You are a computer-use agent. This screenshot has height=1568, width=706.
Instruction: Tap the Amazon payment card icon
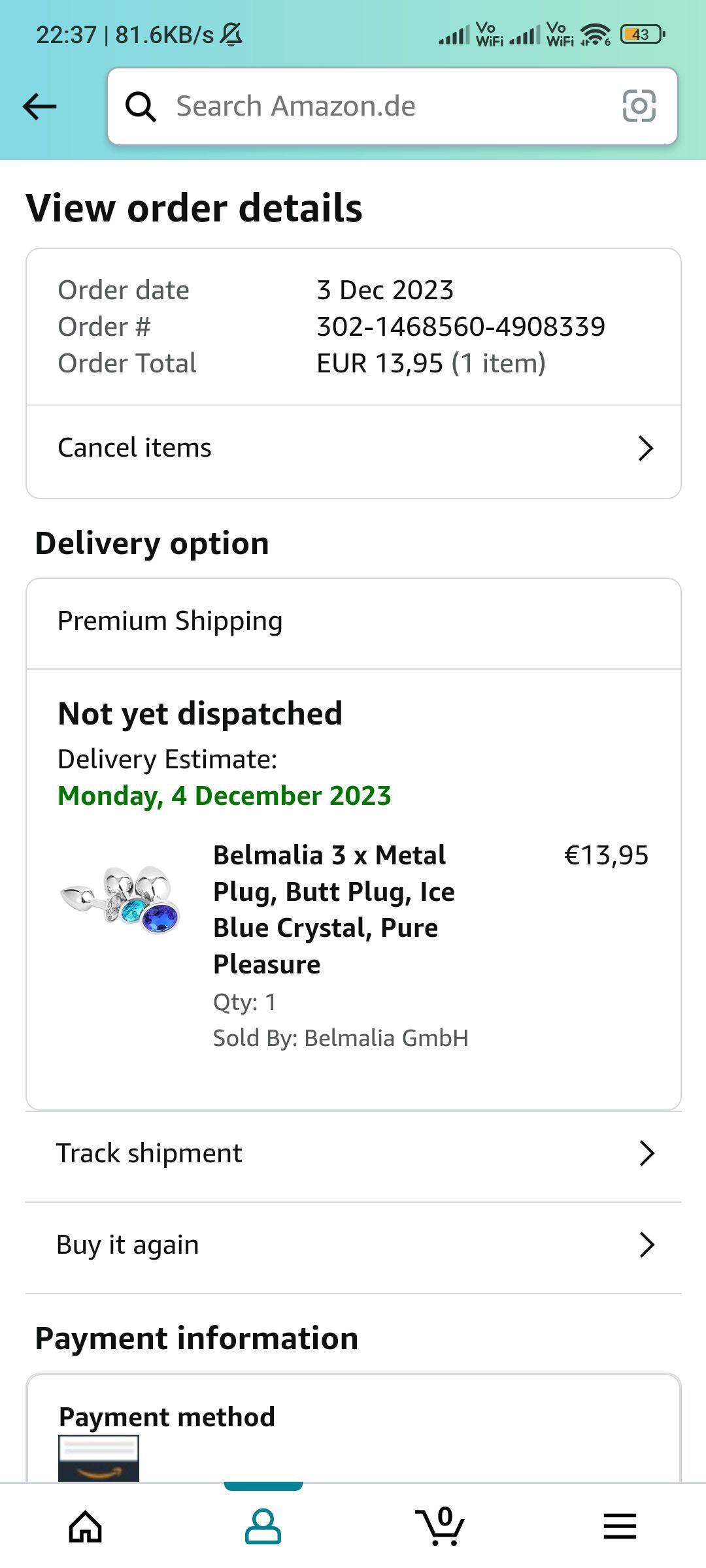[x=99, y=1457]
